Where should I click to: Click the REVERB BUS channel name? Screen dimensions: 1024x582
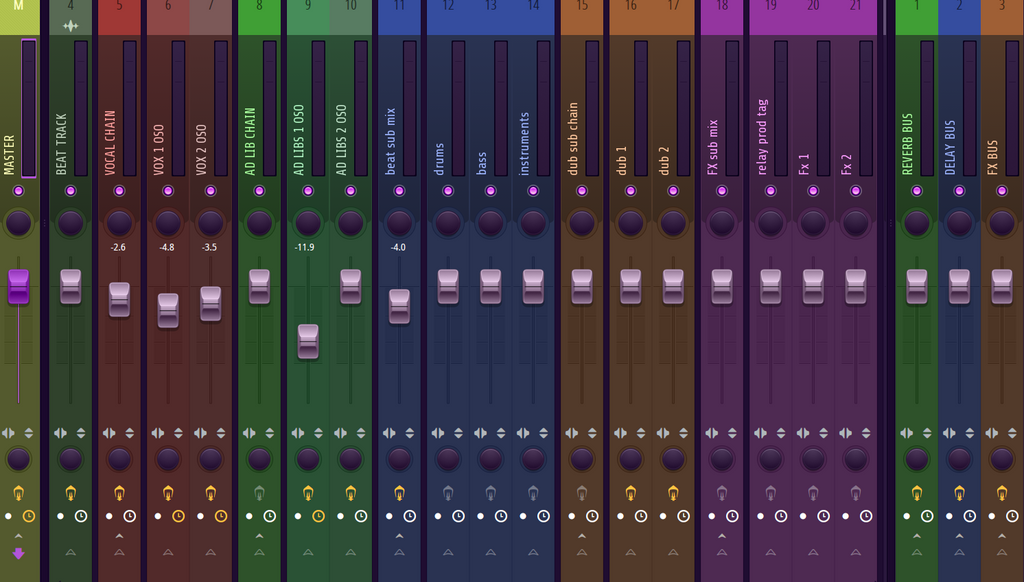pos(908,144)
